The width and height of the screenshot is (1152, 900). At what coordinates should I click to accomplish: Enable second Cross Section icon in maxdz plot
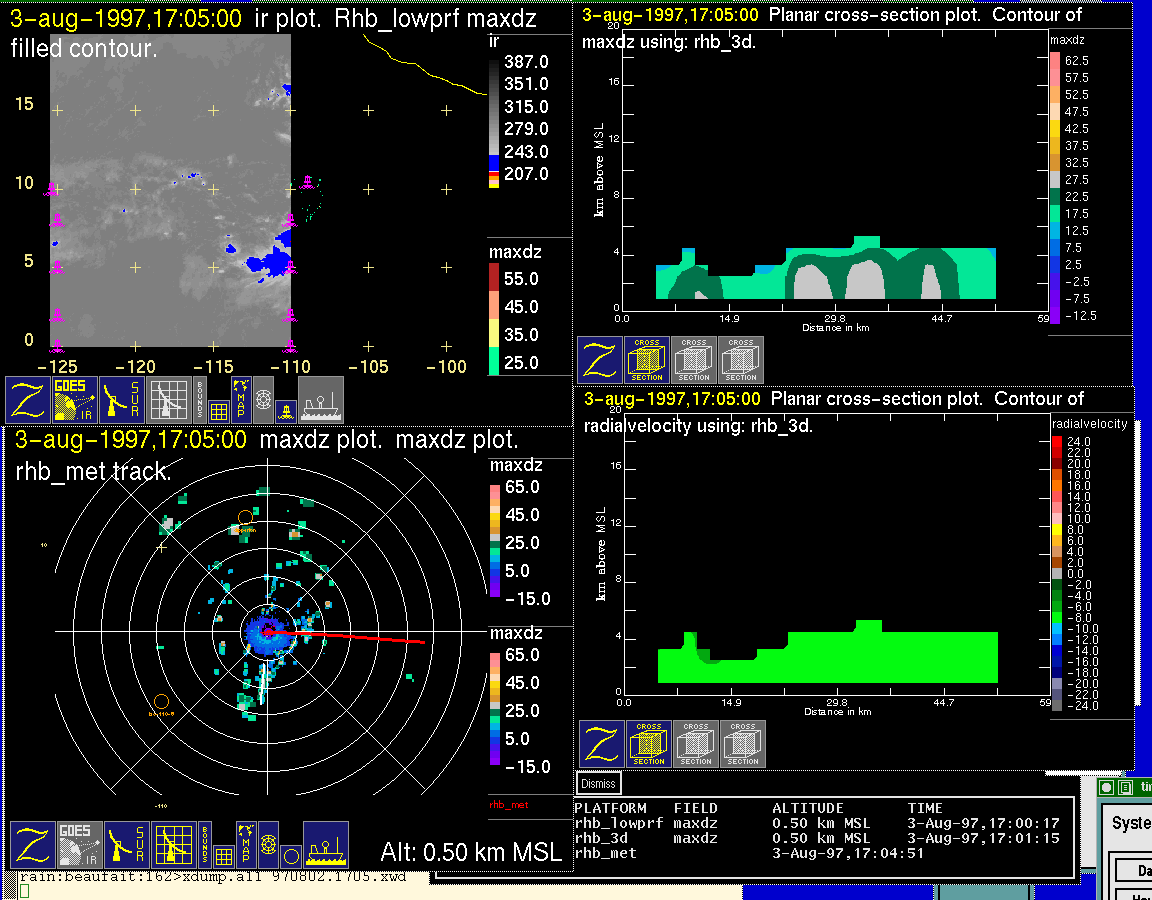click(x=694, y=360)
